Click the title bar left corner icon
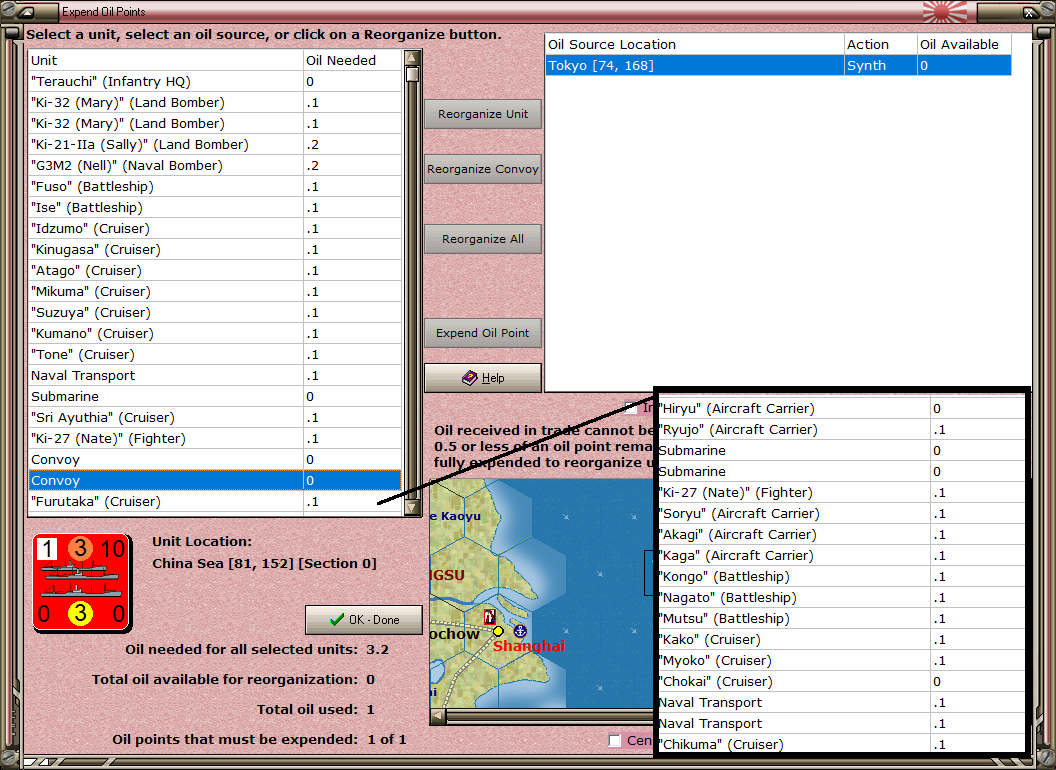The height and width of the screenshot is (770, 1056). (25, 12)
